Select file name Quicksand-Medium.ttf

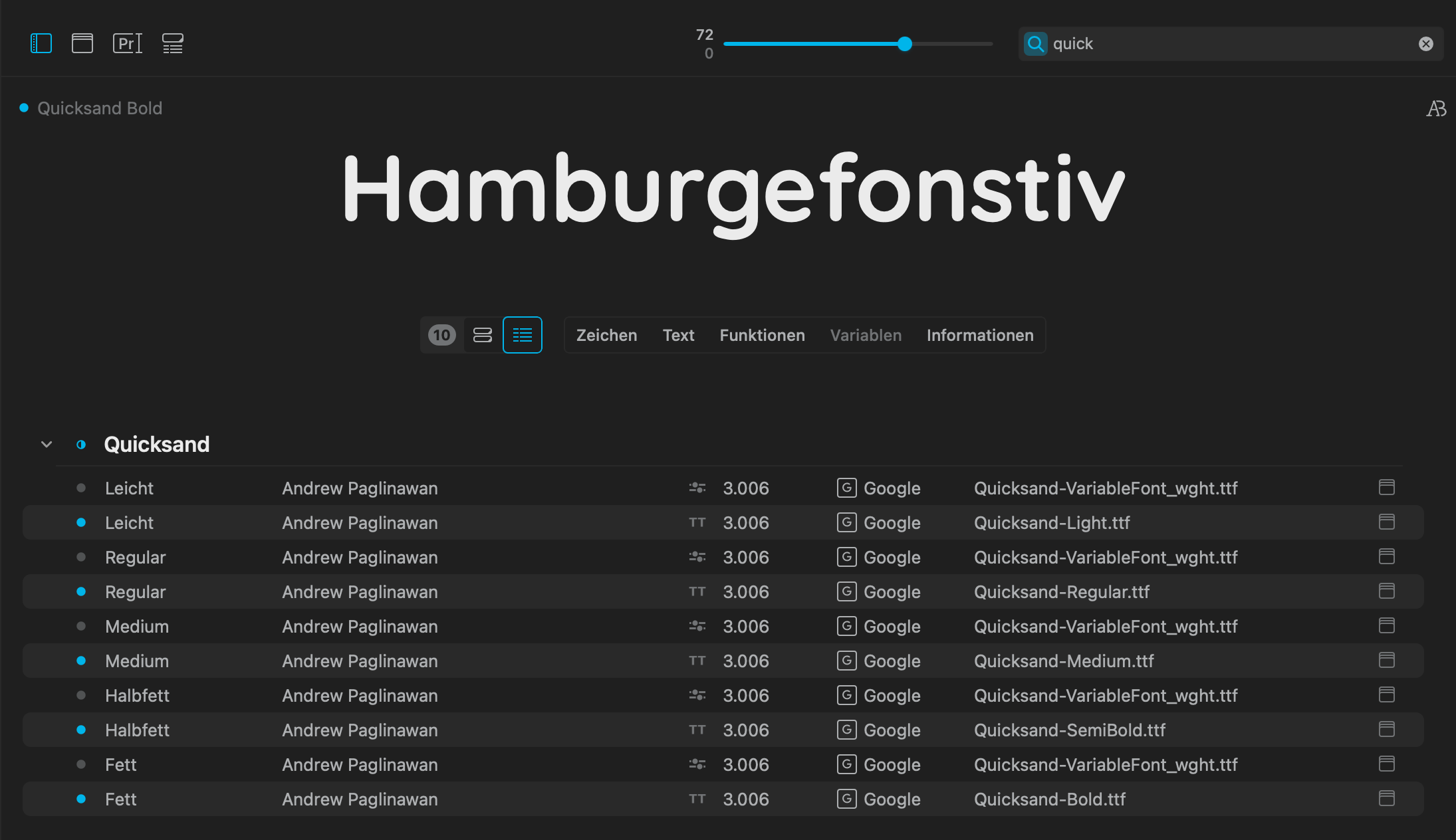[x=1064, y=661]
